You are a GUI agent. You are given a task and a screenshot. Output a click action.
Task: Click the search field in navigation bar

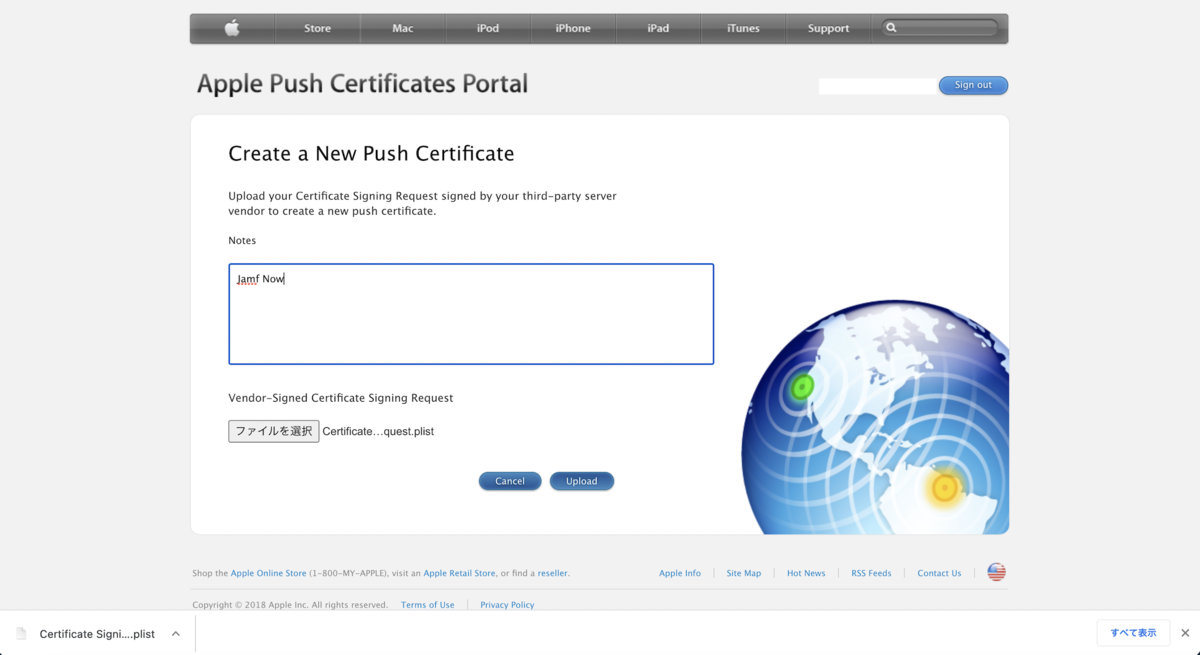940,28
